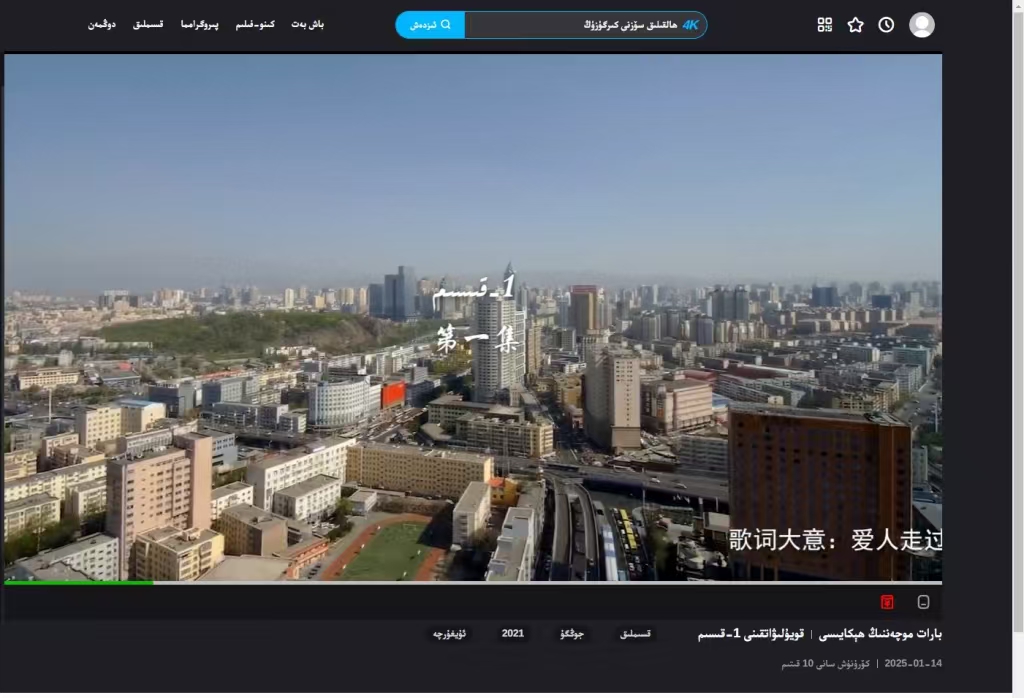This screenshot has height=698, width=1024.
Task: Click the ئۇيغۇرچە language tag
Action: pyautogui.click(x=450, y=634)
